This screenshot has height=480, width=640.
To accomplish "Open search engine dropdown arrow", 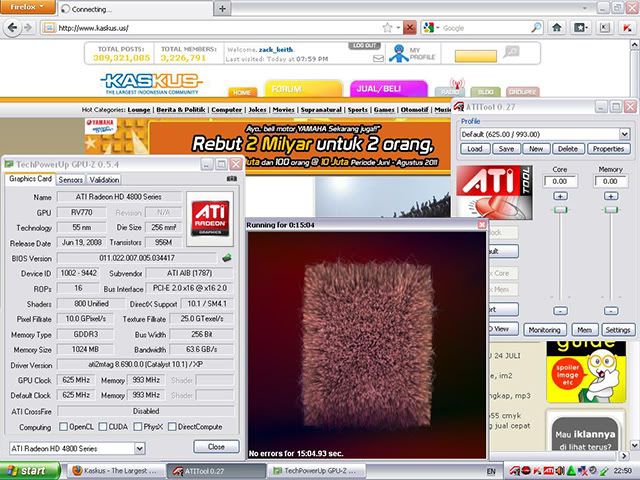I will (x=438, y=28).
